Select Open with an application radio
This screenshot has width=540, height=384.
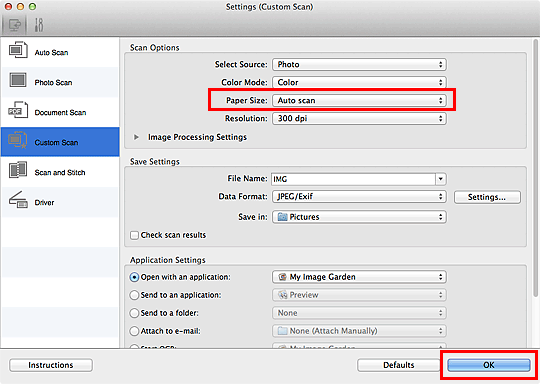click(134, 277)
